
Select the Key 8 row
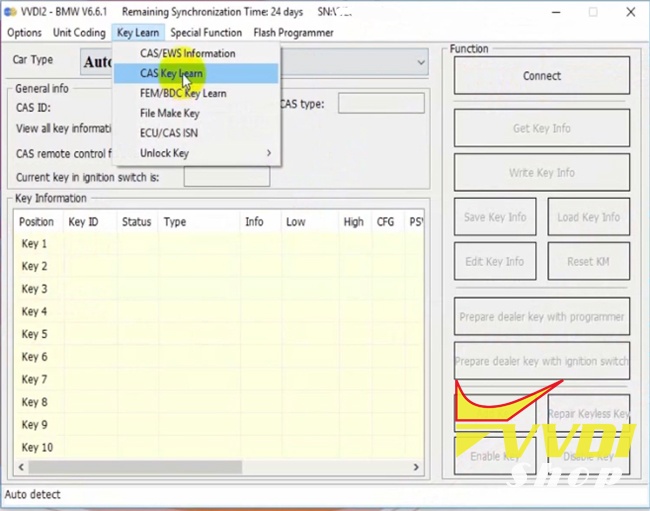[219, 402]
